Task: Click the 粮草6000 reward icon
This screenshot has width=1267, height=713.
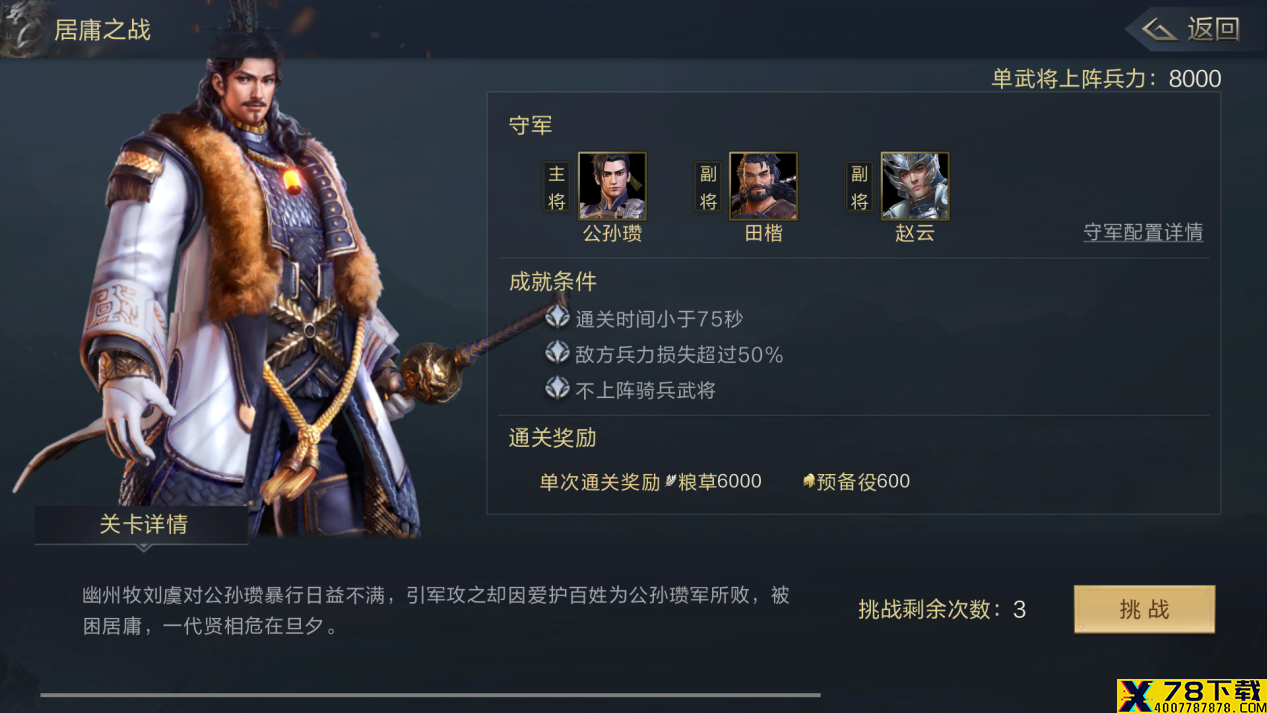Action: tap(671, 481)
